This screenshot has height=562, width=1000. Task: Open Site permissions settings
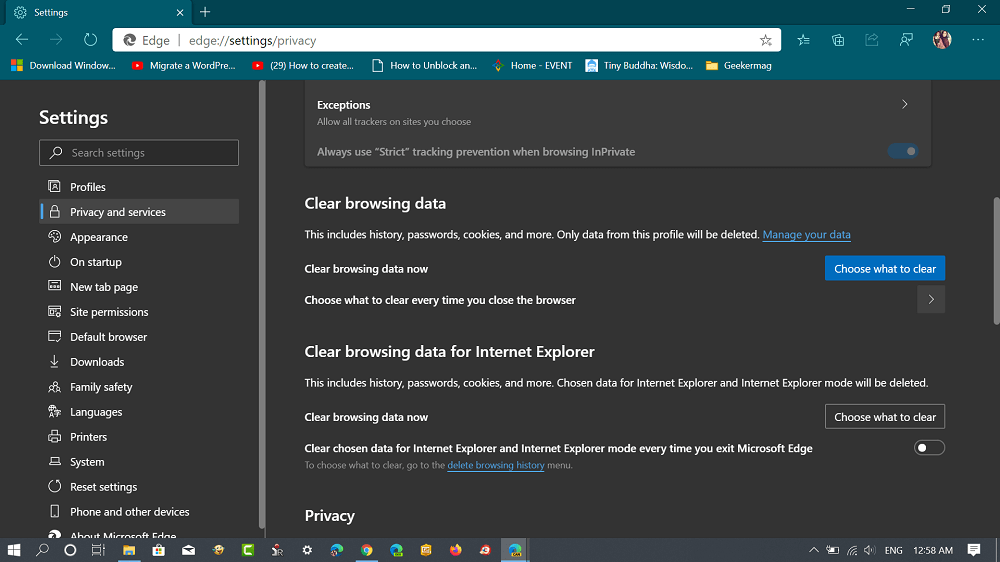(140, 311)
